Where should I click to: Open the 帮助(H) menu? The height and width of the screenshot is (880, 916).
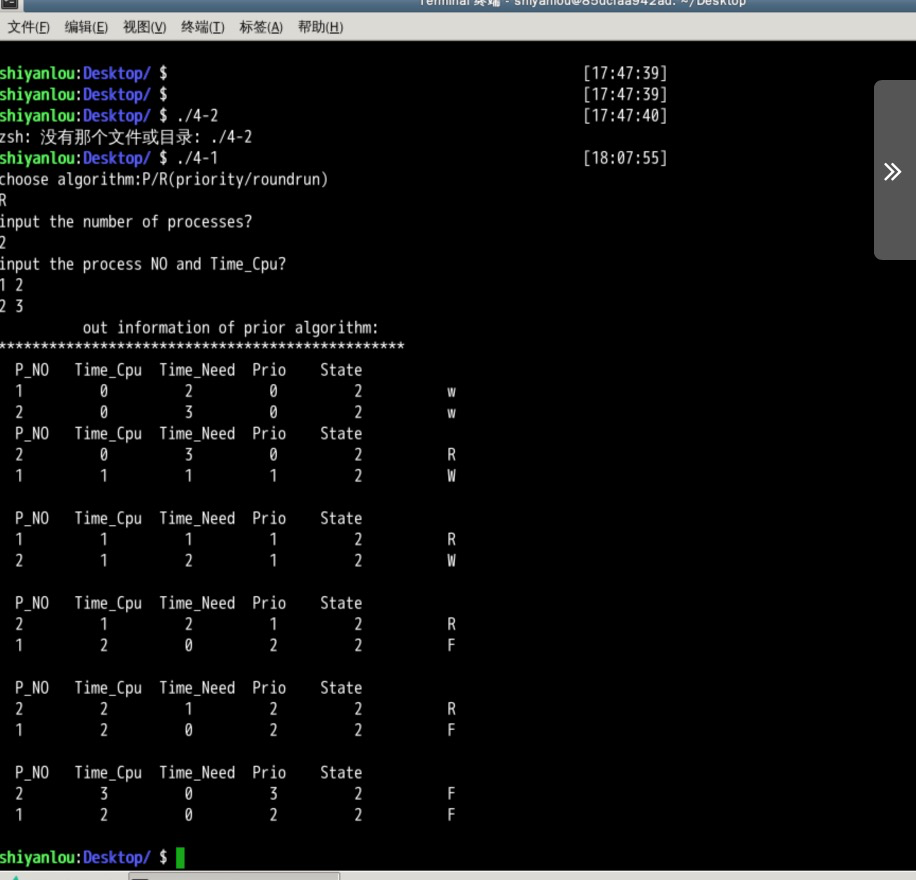(x=320, y=27)
